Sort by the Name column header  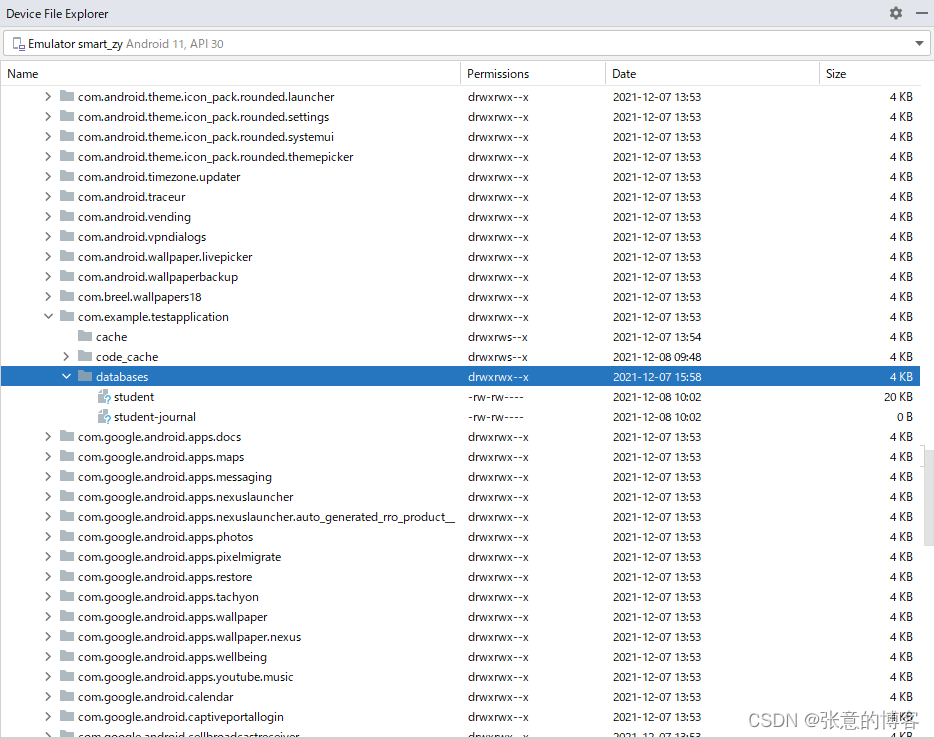coord(23,74)
